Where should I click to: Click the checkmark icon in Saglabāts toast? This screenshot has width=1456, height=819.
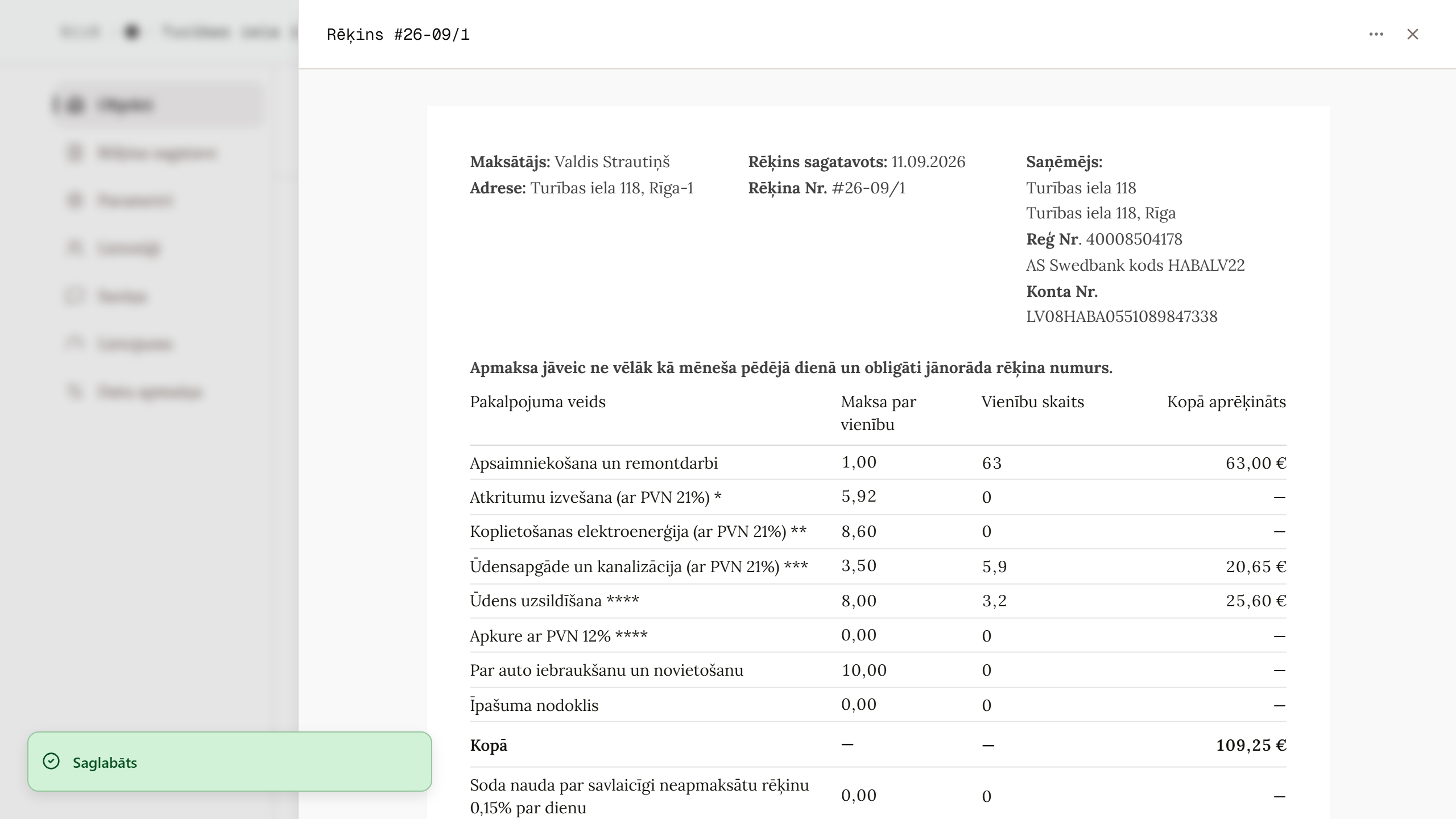[51, 762]
